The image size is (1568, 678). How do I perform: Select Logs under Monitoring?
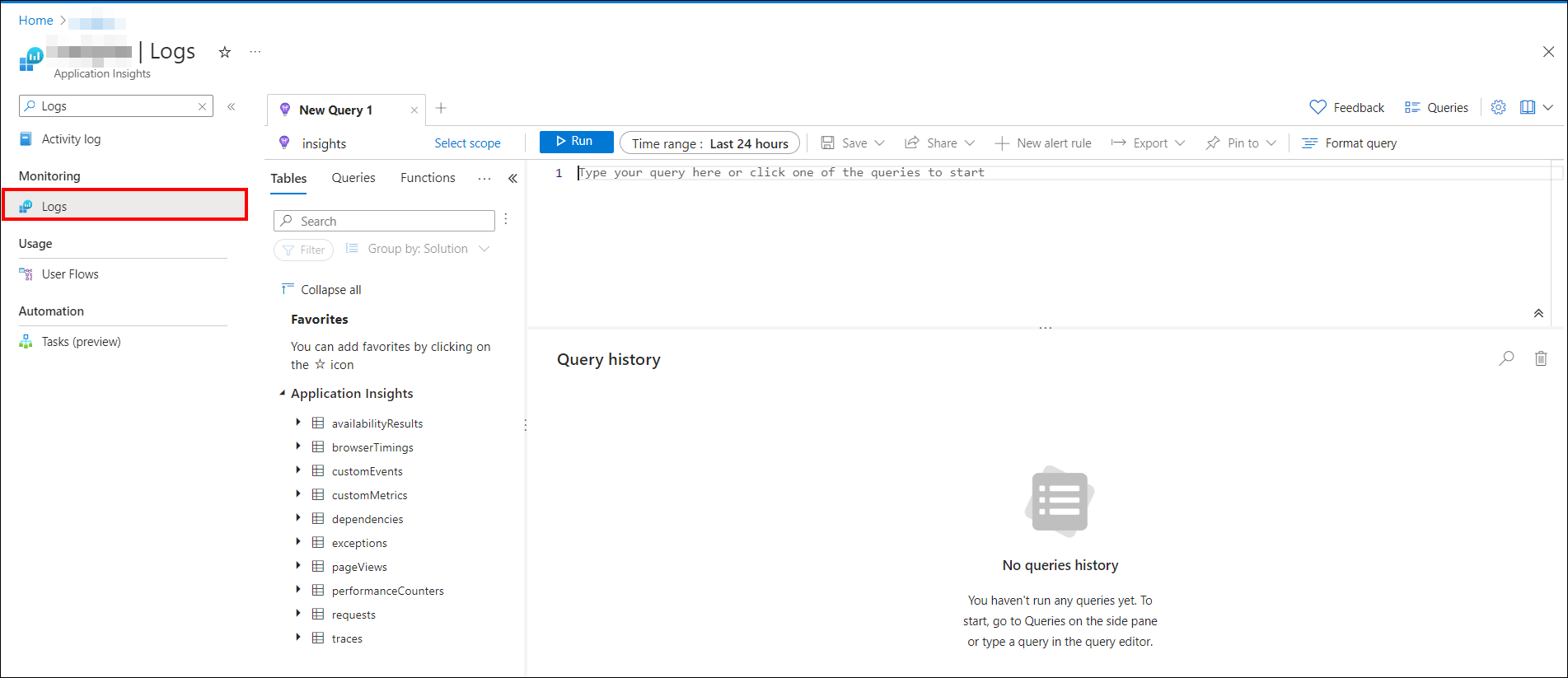(x=125, y=206)
